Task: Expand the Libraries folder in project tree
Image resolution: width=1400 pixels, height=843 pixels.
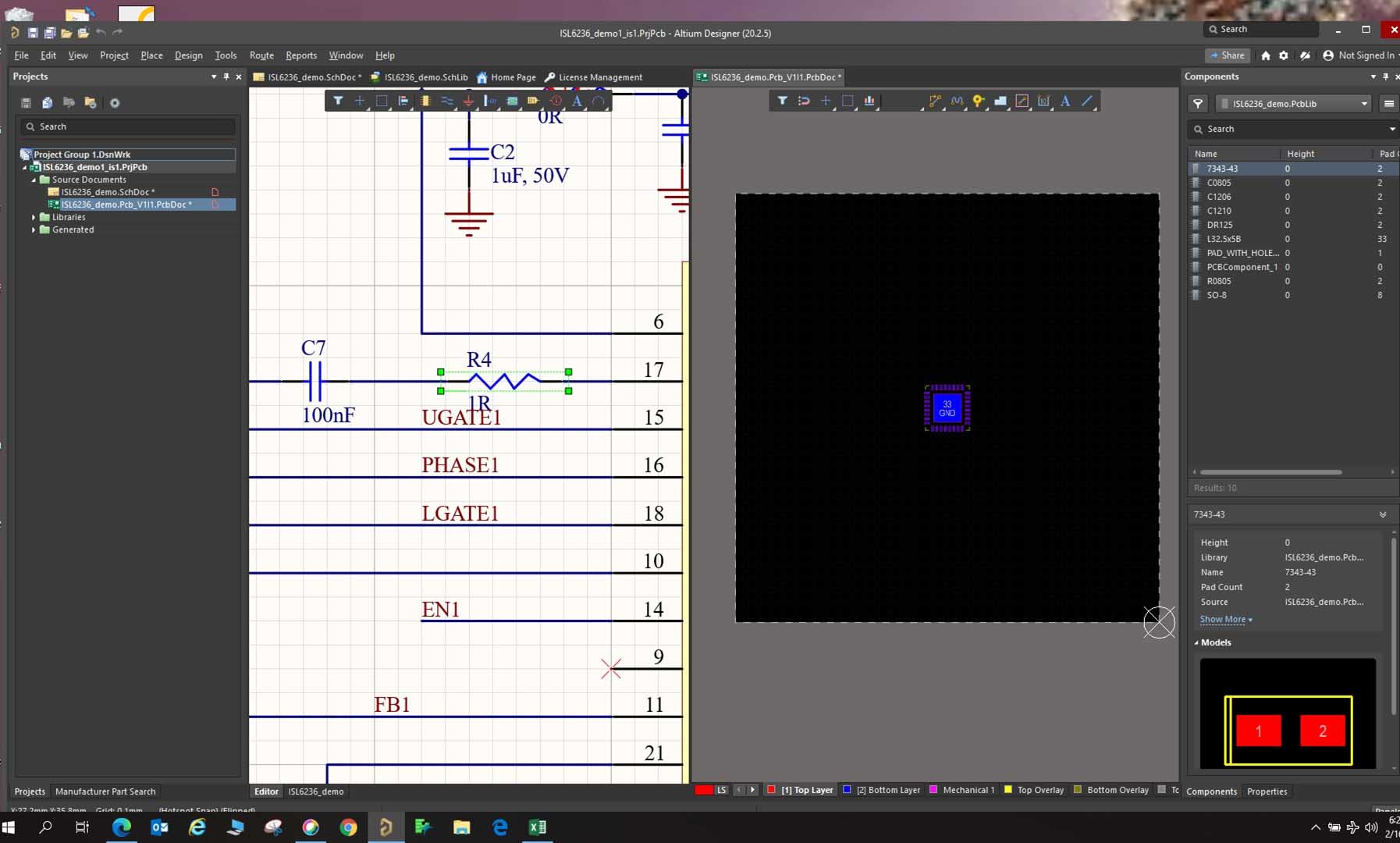Action: pyautogui.click(x=34, y=218)
